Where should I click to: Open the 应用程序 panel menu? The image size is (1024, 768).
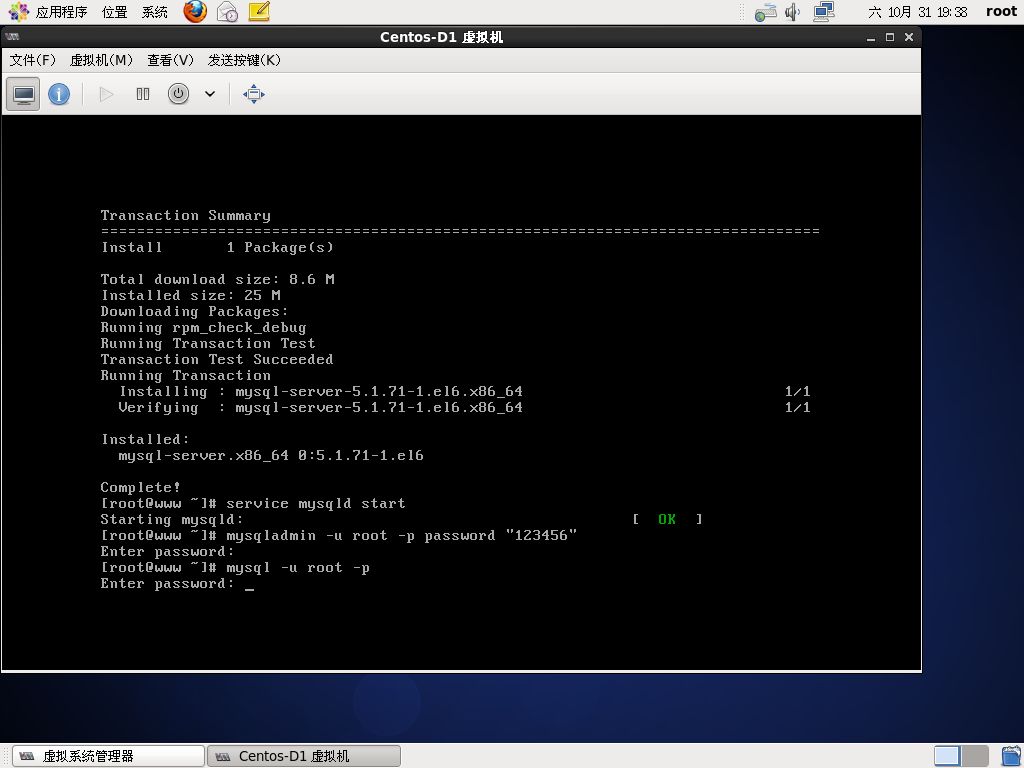click(x=48, y=12)
